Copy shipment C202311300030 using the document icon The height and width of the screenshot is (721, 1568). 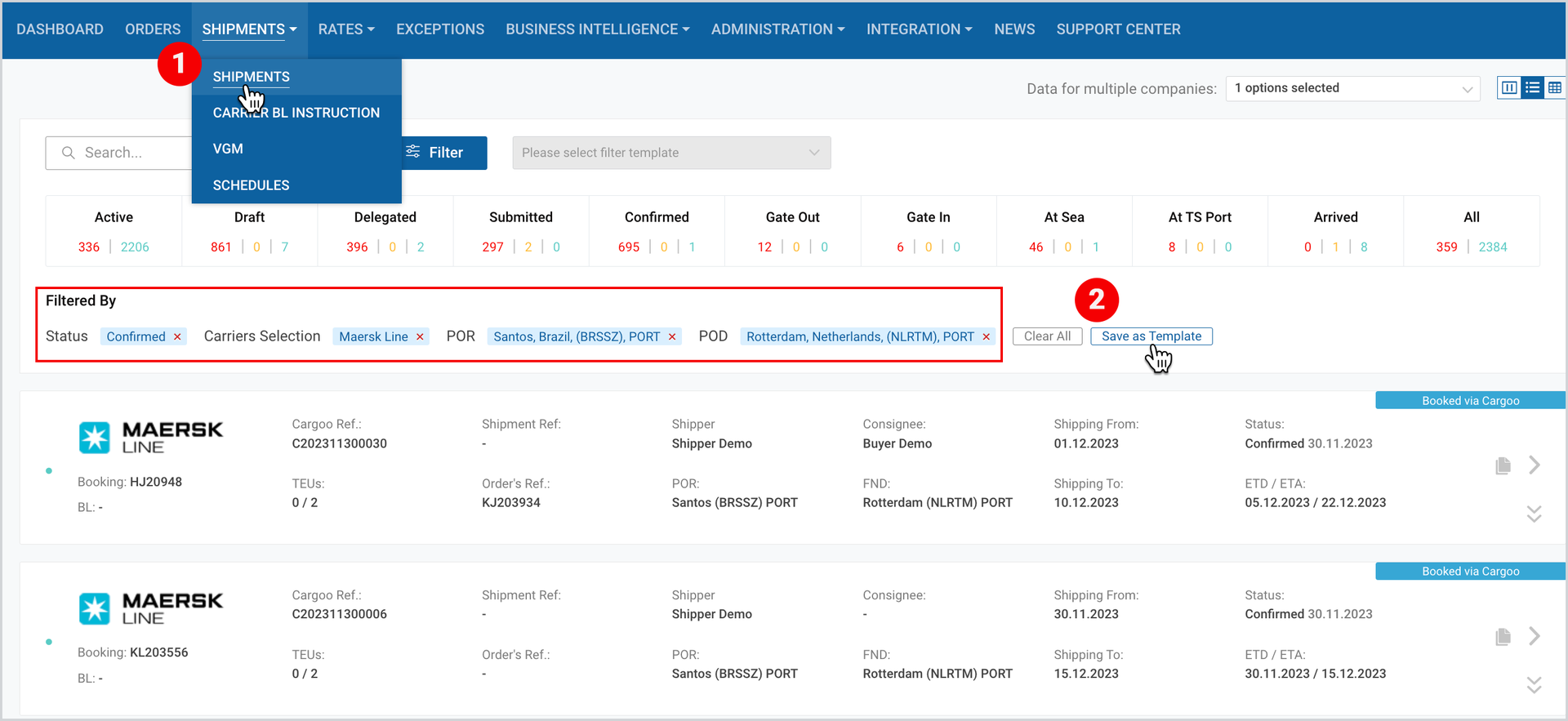[x=1503, y=465]
